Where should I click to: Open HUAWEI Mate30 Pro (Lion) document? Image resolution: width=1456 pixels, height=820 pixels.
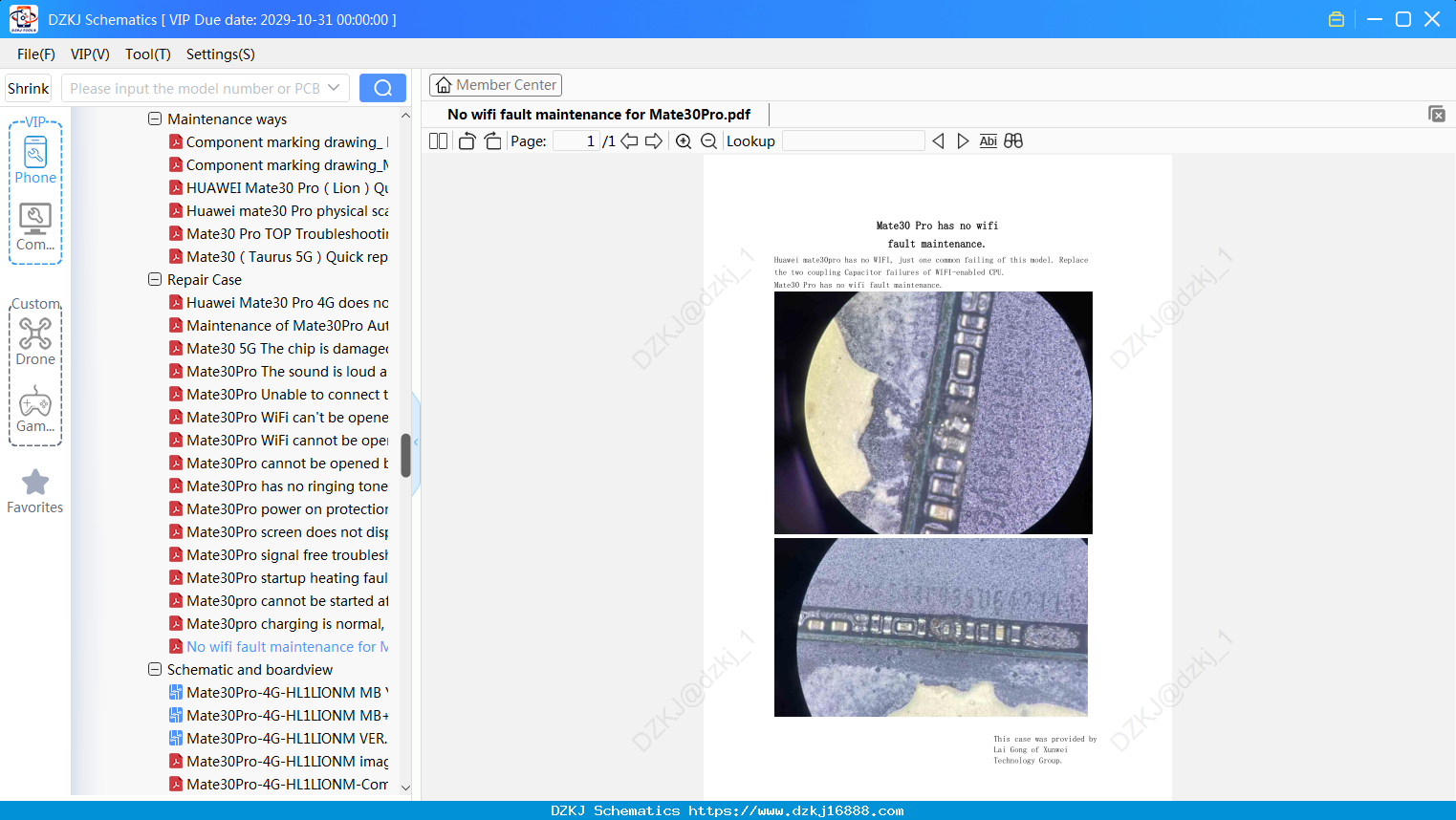coord(278,188)
